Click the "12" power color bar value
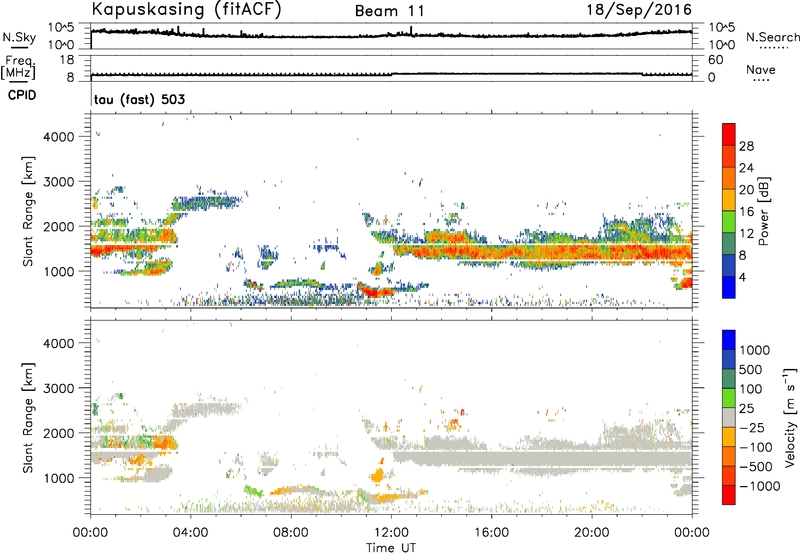The height and width of the screenshot is (554, 800). pos(746,234)
